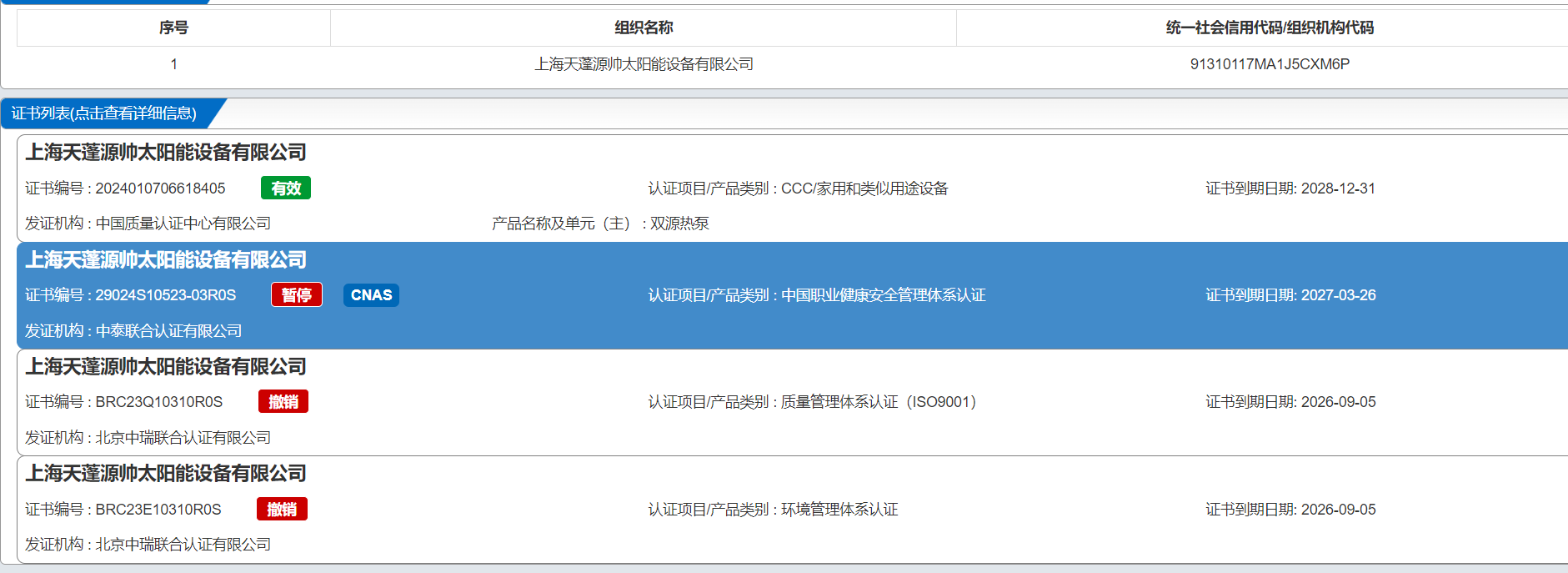Screen dimensions: 1568x573
Task: Select 北京中瑞联合认证有限公司 under certificate BRC23E10310R0S
Action: (183, 545)
